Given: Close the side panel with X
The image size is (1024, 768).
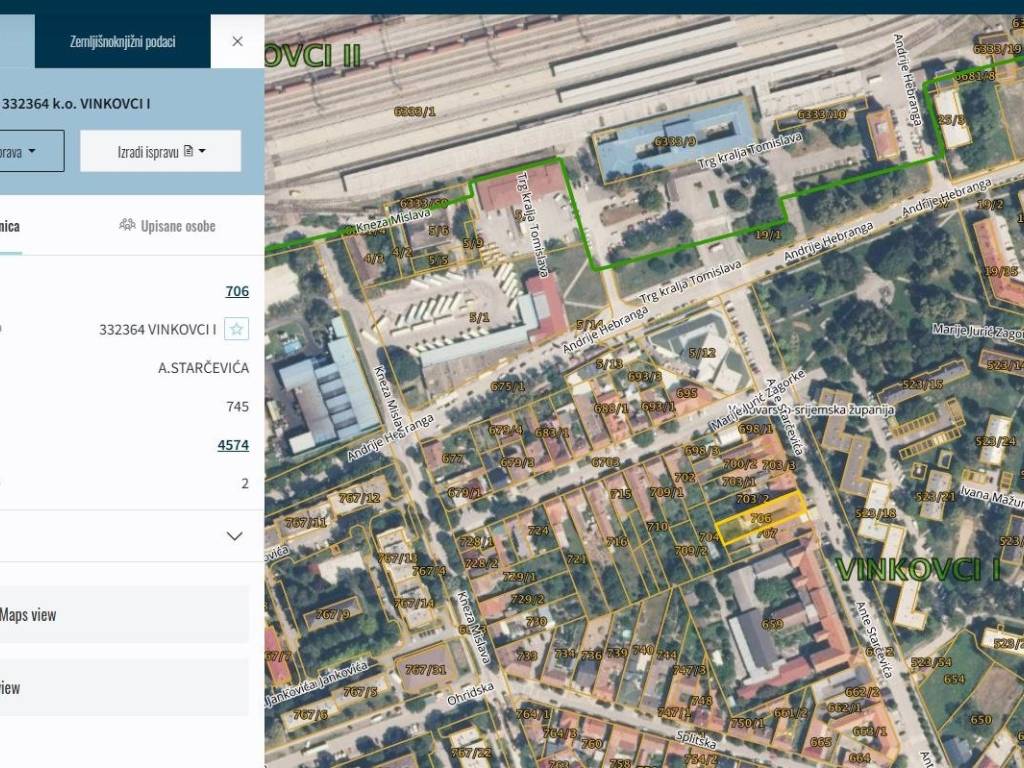Looking at the screenshot, I should point(237,41).
